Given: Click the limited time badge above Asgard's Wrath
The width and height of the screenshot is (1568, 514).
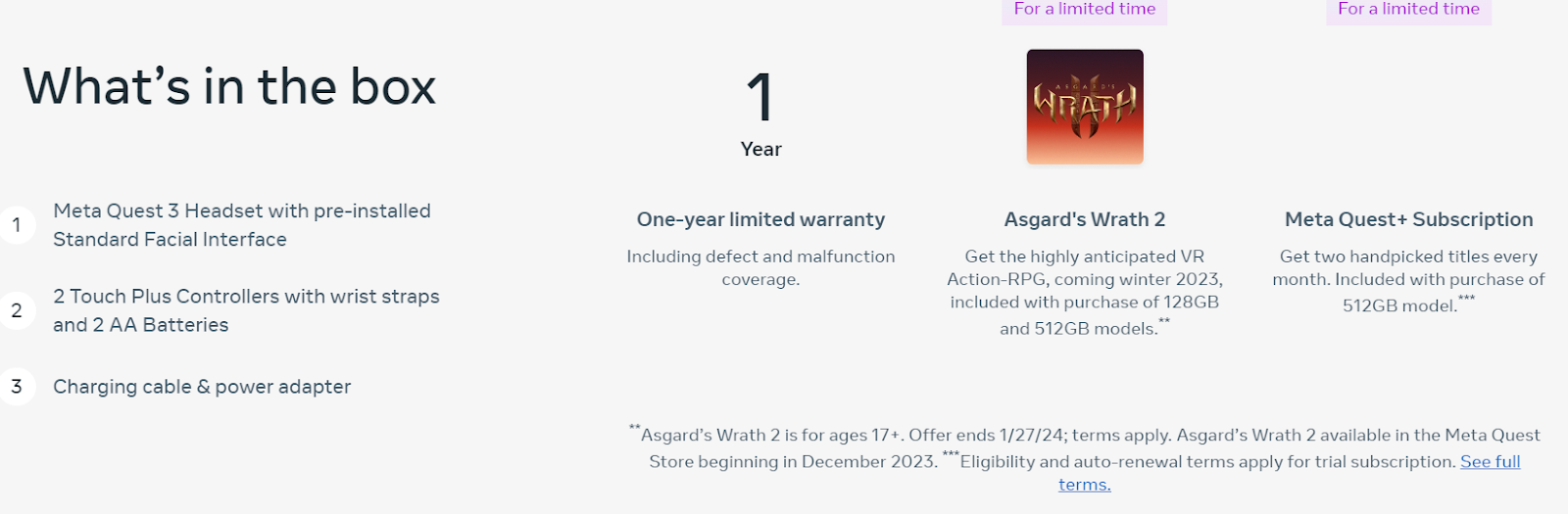Looking at the screenshot, I should (x=1085, y=10).
